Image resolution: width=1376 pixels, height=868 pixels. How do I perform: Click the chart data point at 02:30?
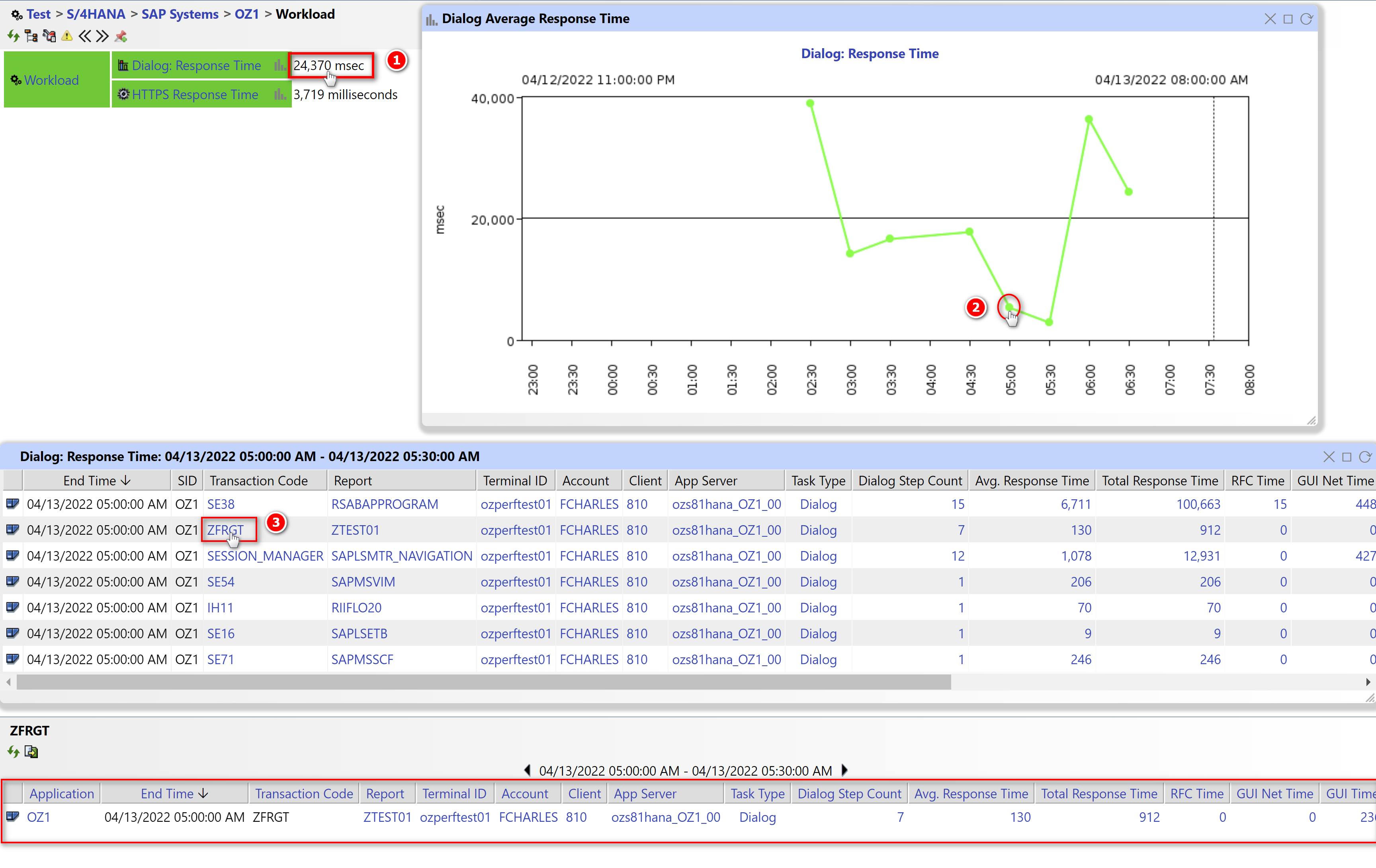click(x=810, y=104)
